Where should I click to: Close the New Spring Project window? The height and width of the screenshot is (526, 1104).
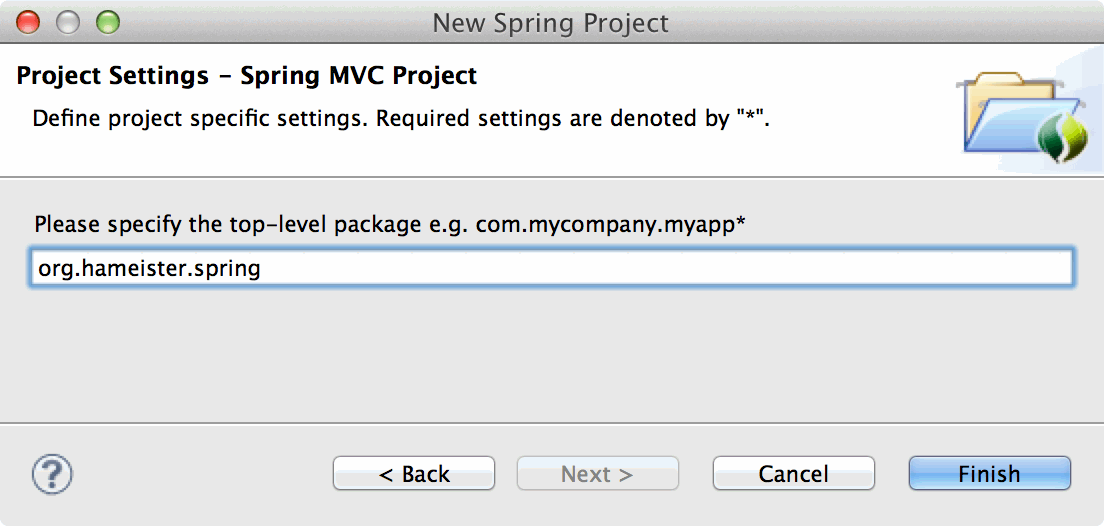tap(29, 21)
